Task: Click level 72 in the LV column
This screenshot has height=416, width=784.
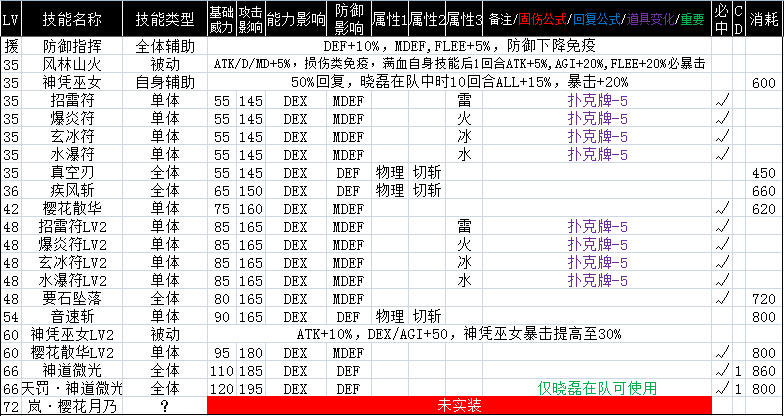Action: pos(10,406)
